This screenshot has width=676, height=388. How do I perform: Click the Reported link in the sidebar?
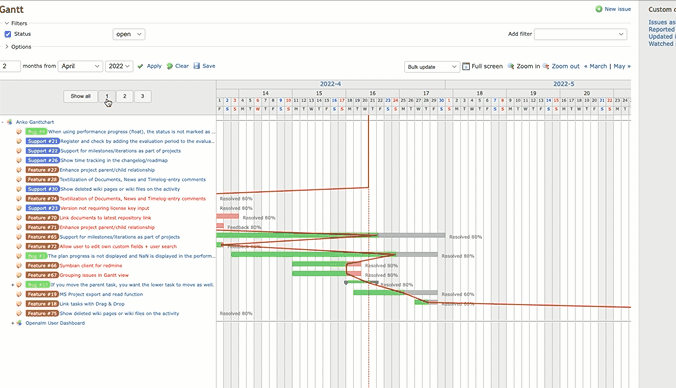pyautogui.click(x=661, y=29)
